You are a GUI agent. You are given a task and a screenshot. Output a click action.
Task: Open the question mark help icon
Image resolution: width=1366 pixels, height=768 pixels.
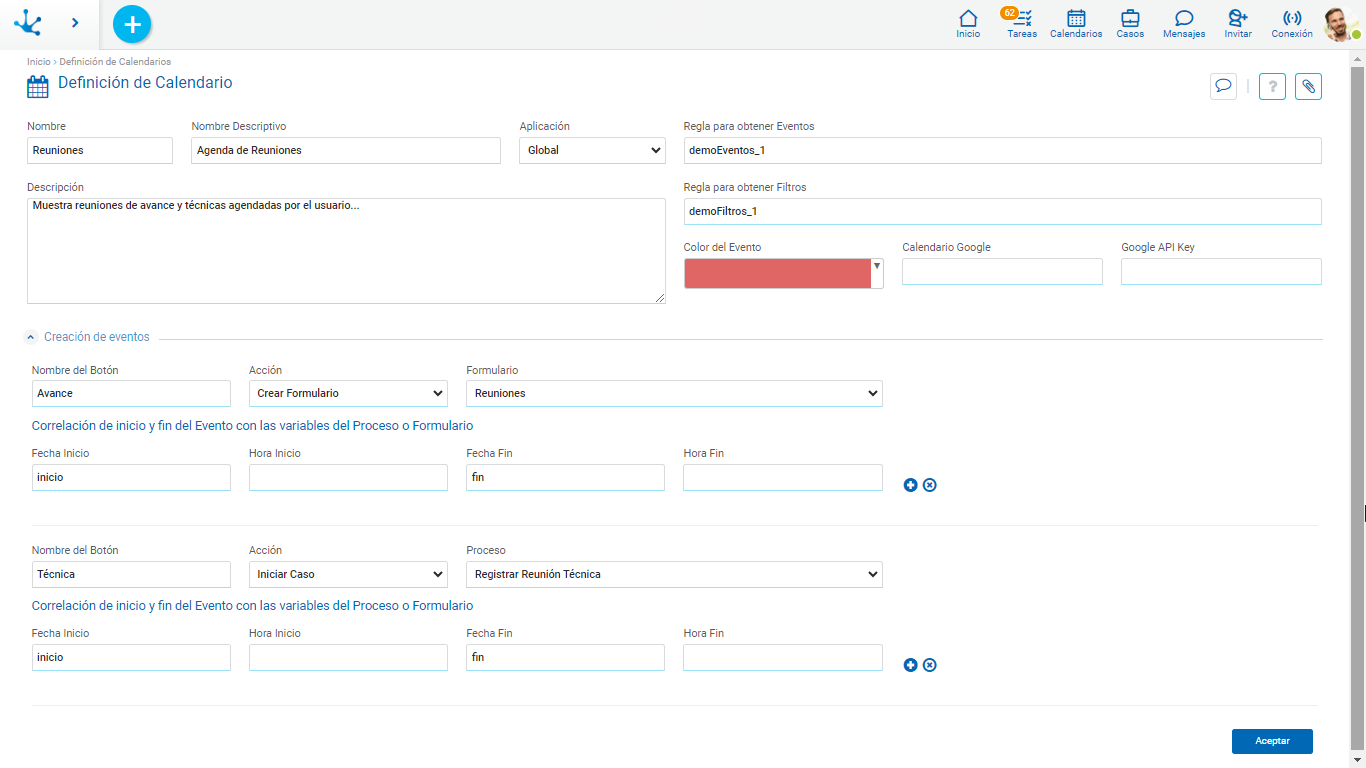[x=1271, y=86]
